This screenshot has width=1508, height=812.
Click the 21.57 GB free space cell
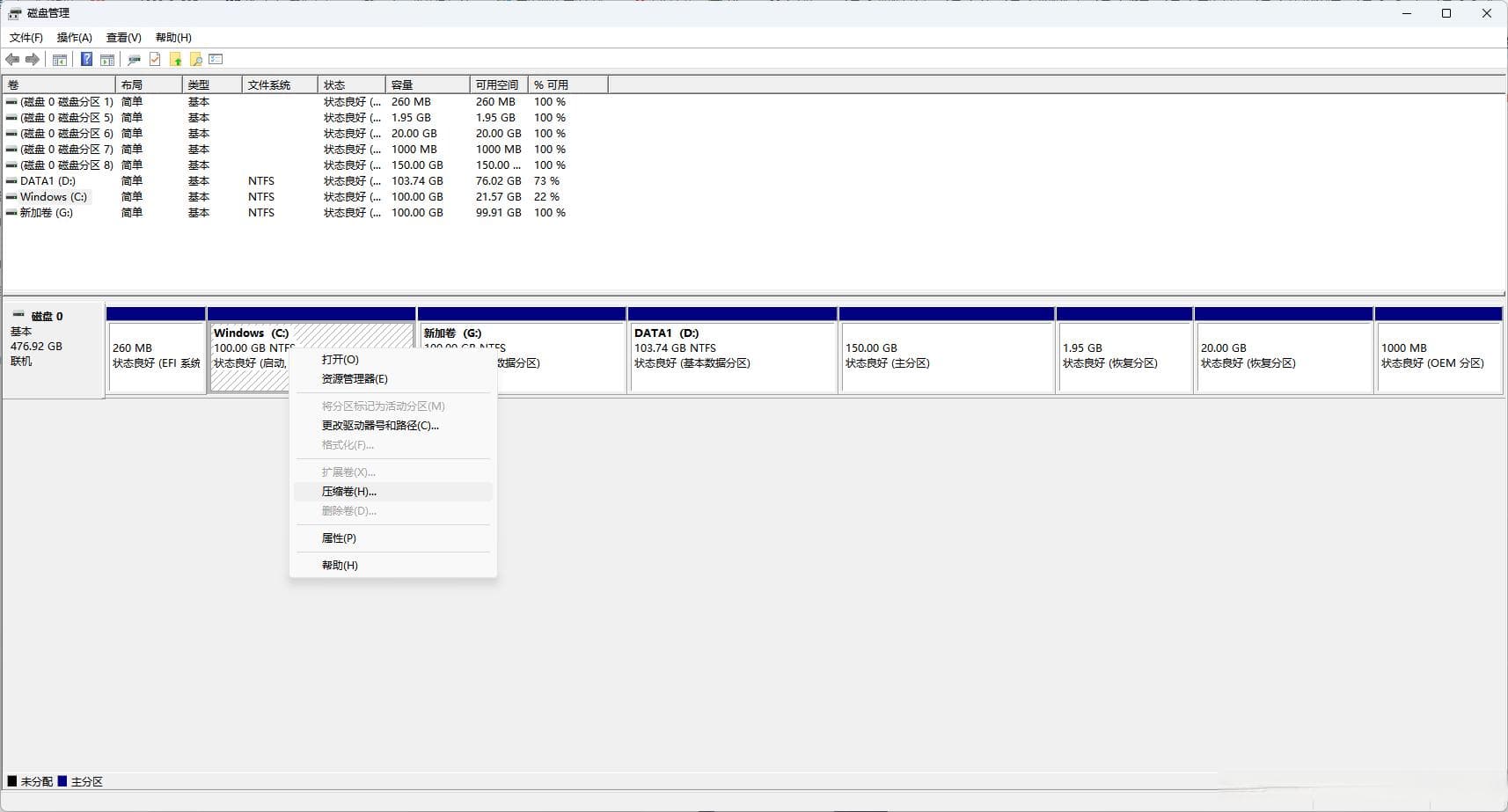point(498,197)
